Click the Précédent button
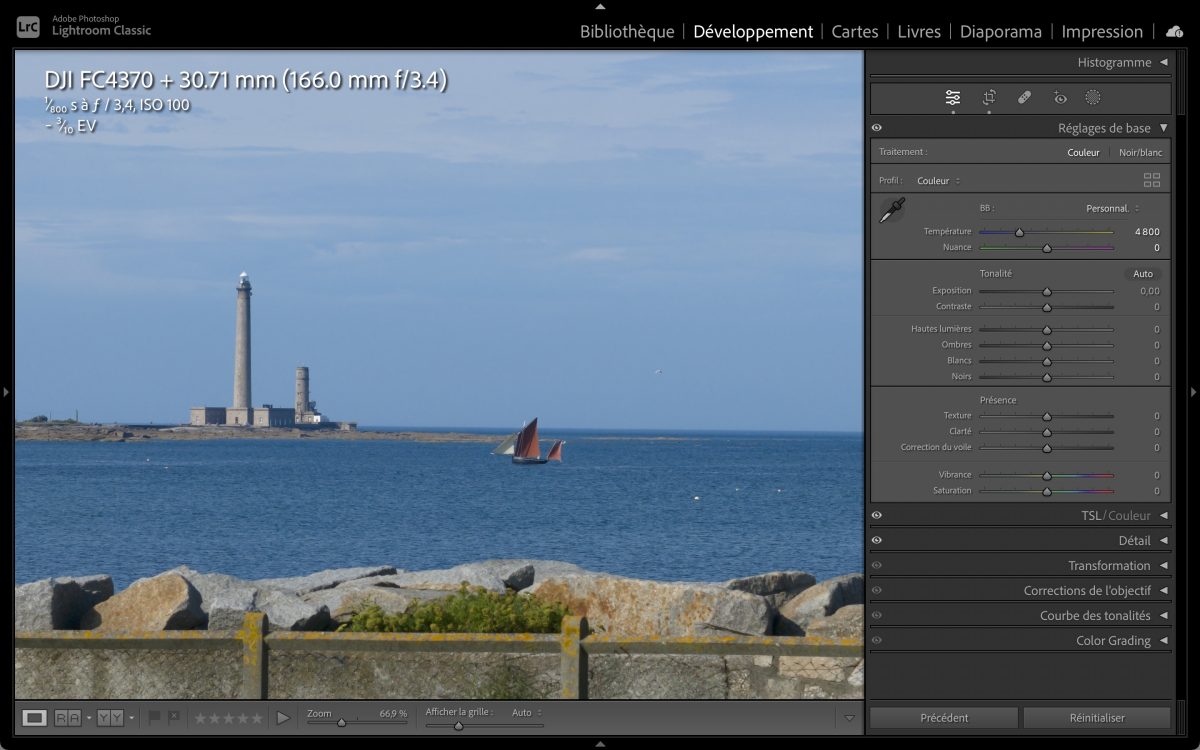The image size is (1200, 750). click(x=944, y=717)
